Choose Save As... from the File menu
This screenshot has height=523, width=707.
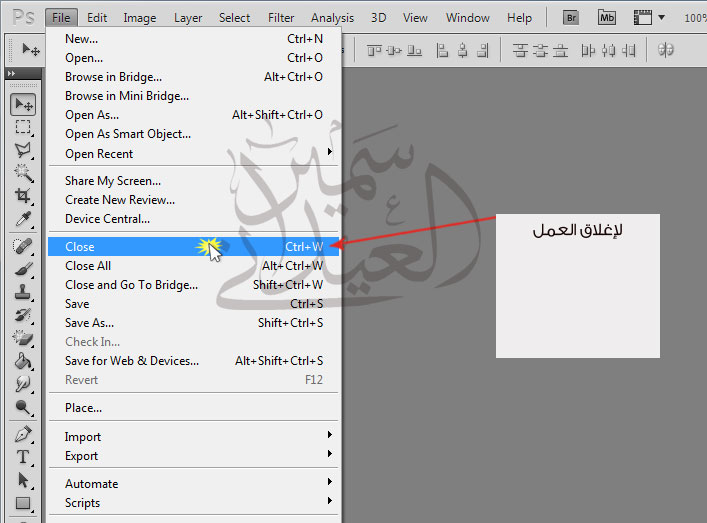coord(193,323)
